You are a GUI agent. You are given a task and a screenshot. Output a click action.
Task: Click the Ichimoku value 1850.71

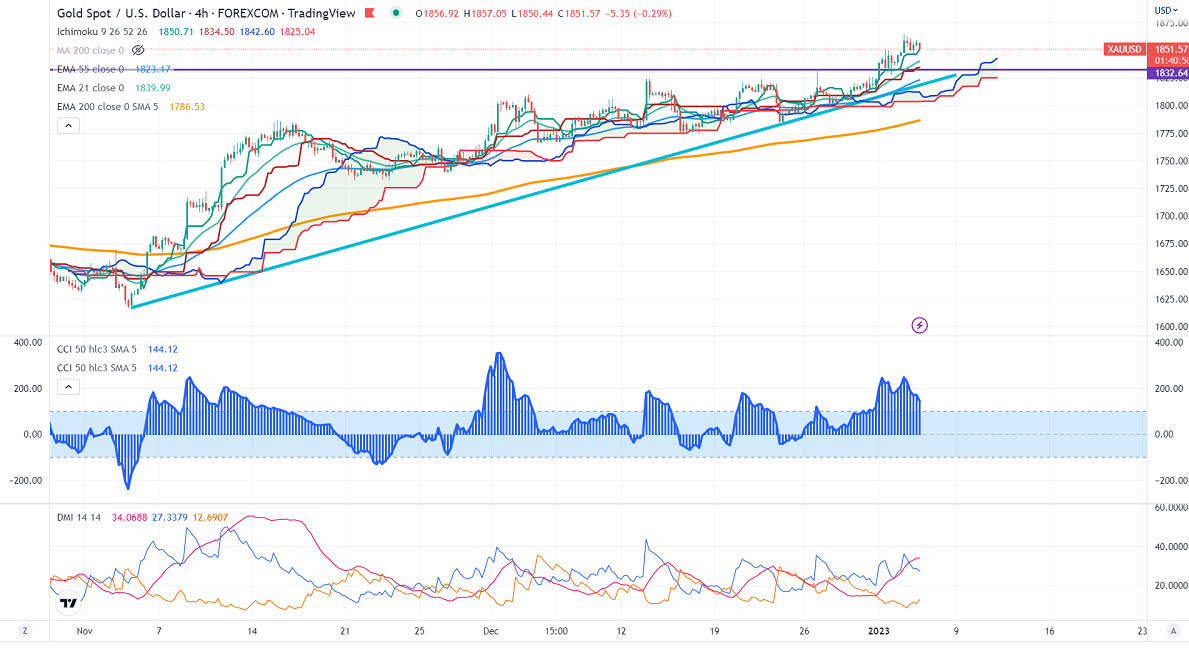(x=176, y=32)
